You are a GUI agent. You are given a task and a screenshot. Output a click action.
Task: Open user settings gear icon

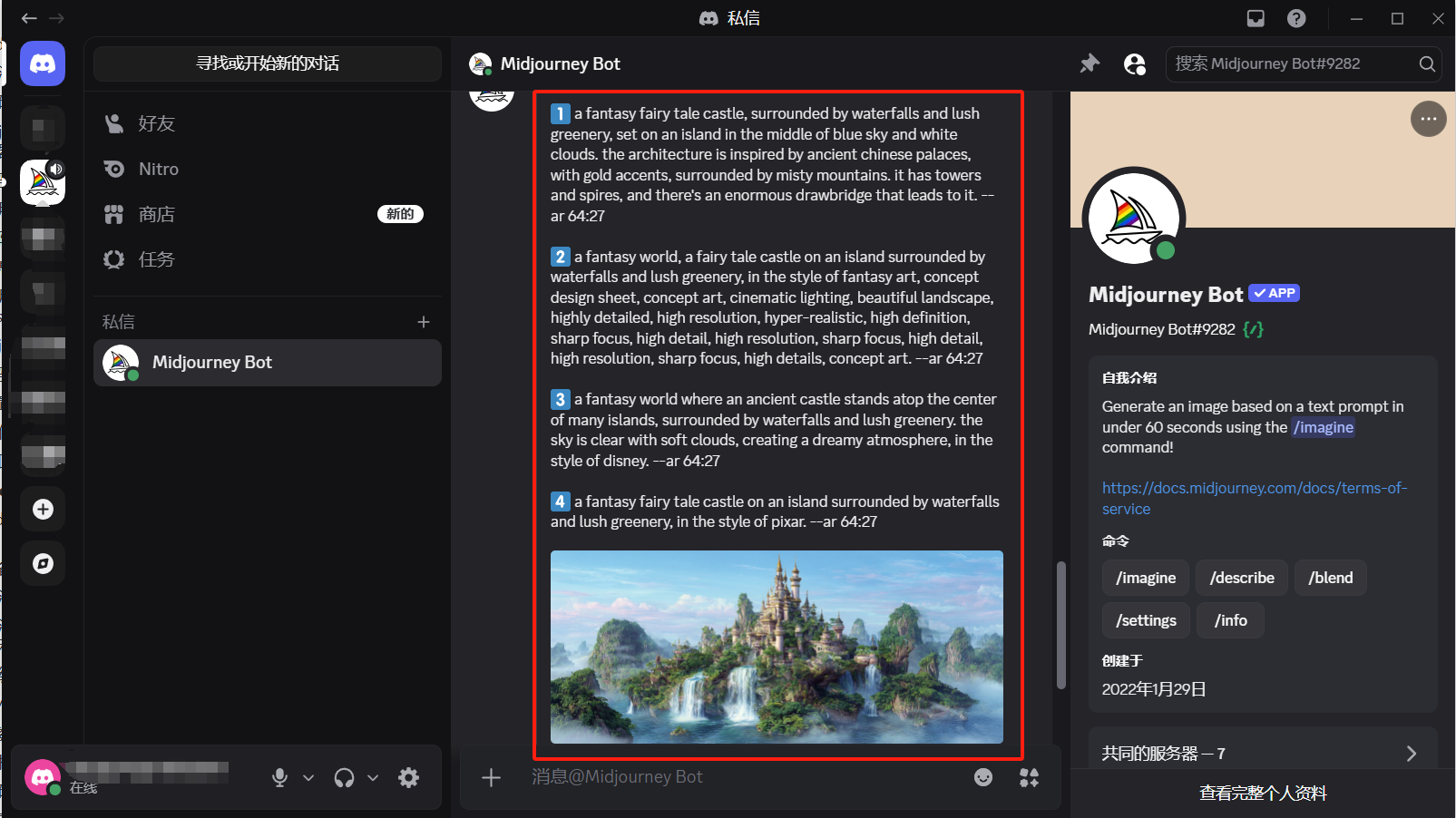pyautogui.click(x=409, y=777)
